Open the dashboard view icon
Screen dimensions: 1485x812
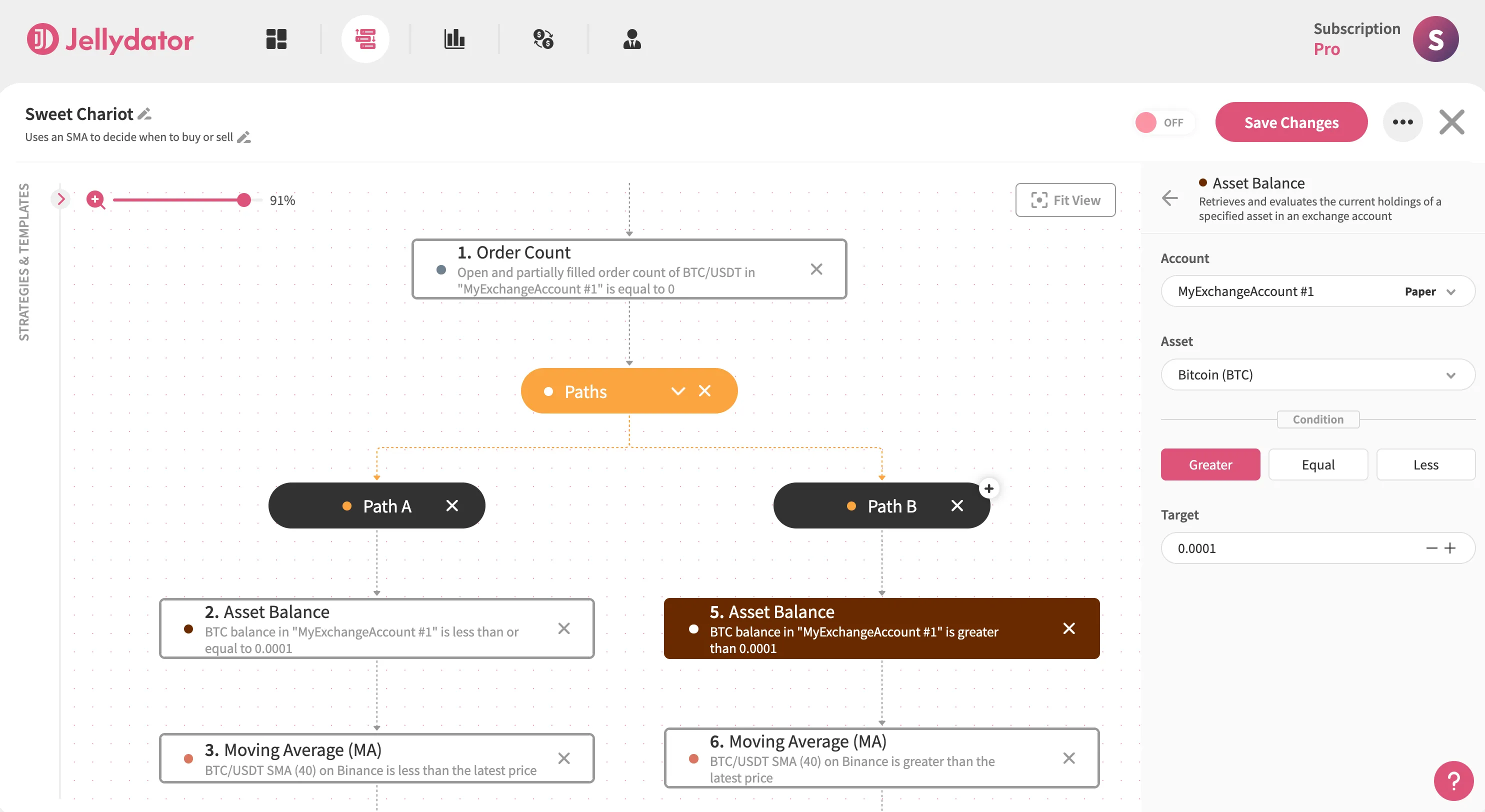tap(276, 38)
